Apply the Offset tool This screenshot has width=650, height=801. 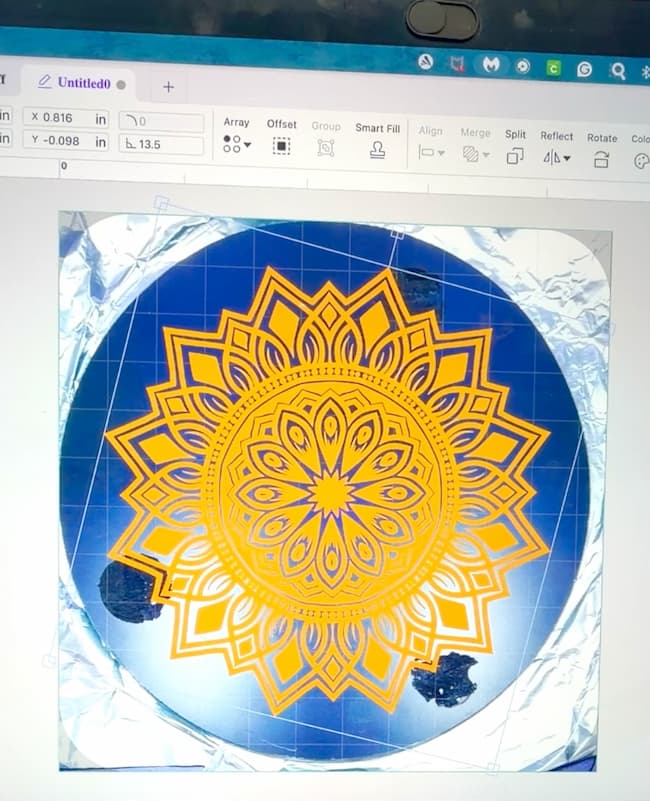coord(281,138)
